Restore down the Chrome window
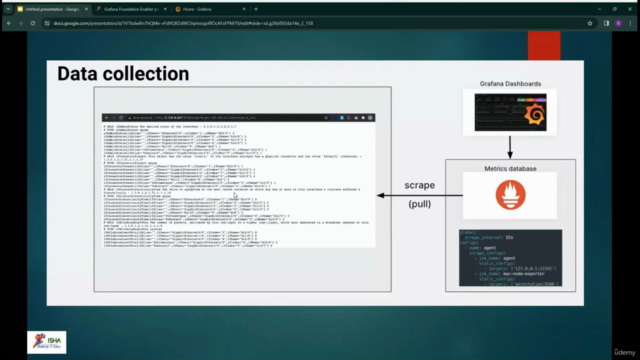The image size is (640, 360). pos(615,9)
